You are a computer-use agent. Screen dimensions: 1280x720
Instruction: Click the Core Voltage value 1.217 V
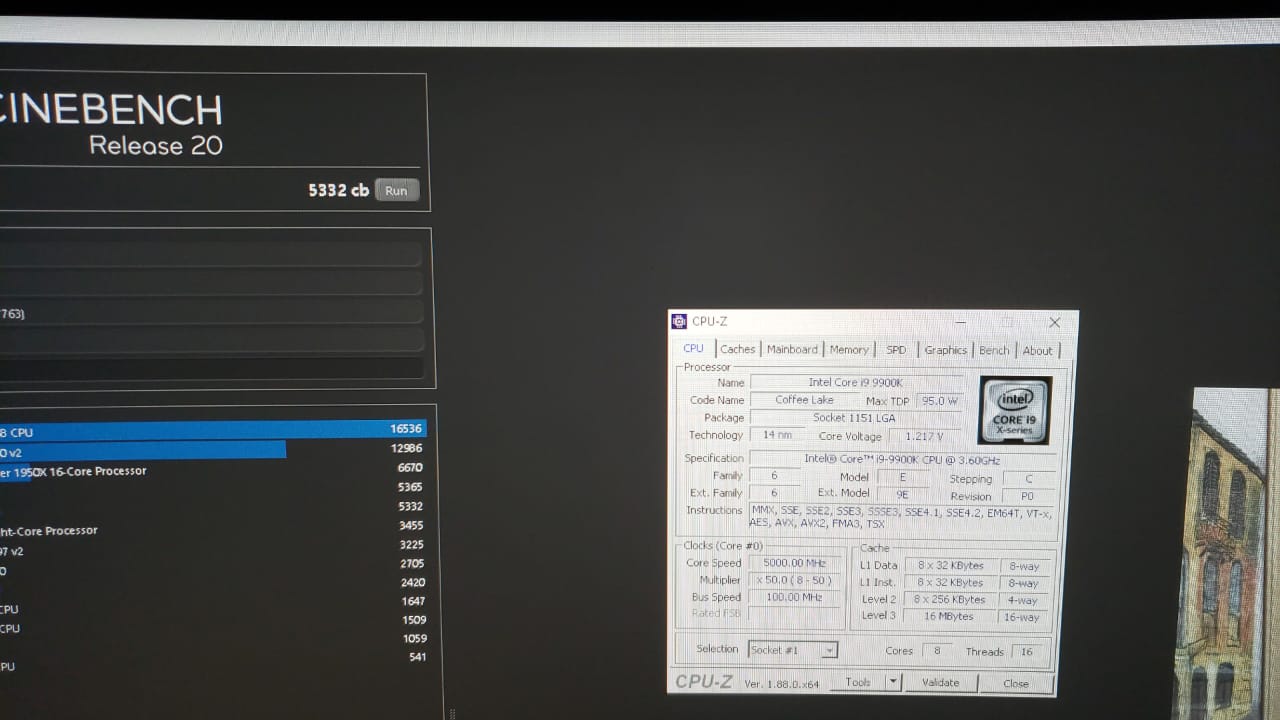click(925, 436)
